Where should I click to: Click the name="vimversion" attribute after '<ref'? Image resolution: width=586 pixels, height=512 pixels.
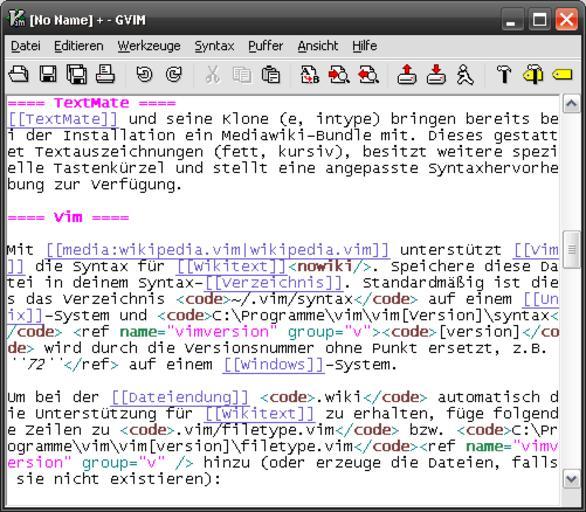(x=199, y=332)
